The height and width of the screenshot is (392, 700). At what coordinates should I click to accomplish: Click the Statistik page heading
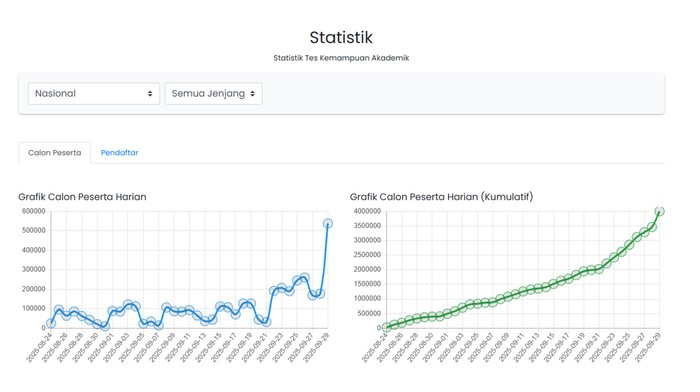pos(341,37)
